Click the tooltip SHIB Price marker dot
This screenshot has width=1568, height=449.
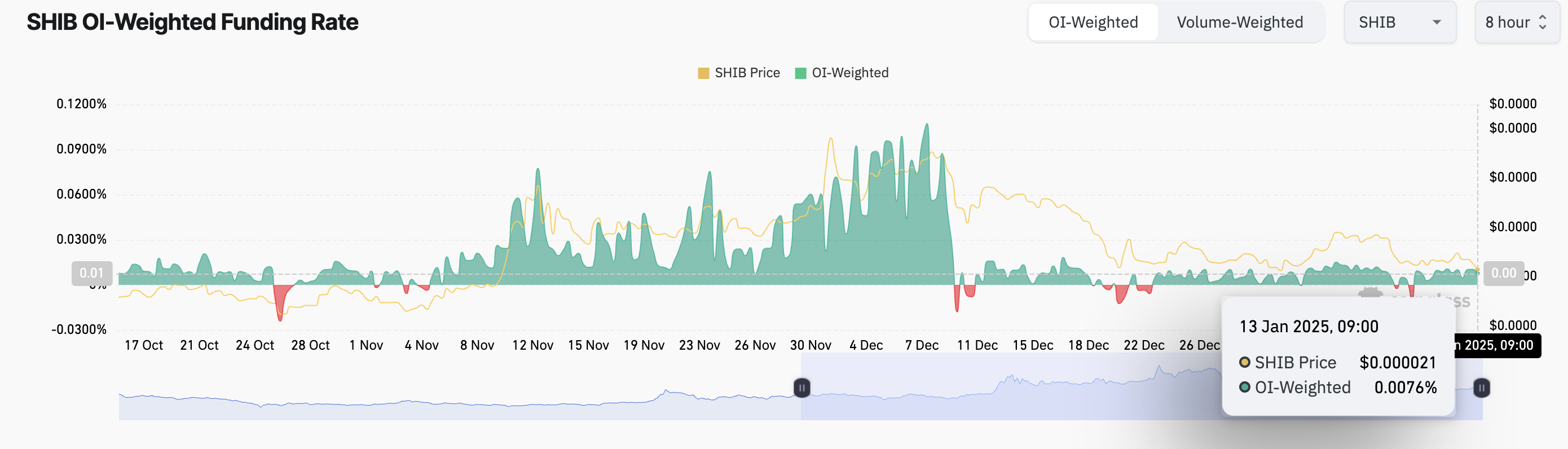coord(1245,363)
